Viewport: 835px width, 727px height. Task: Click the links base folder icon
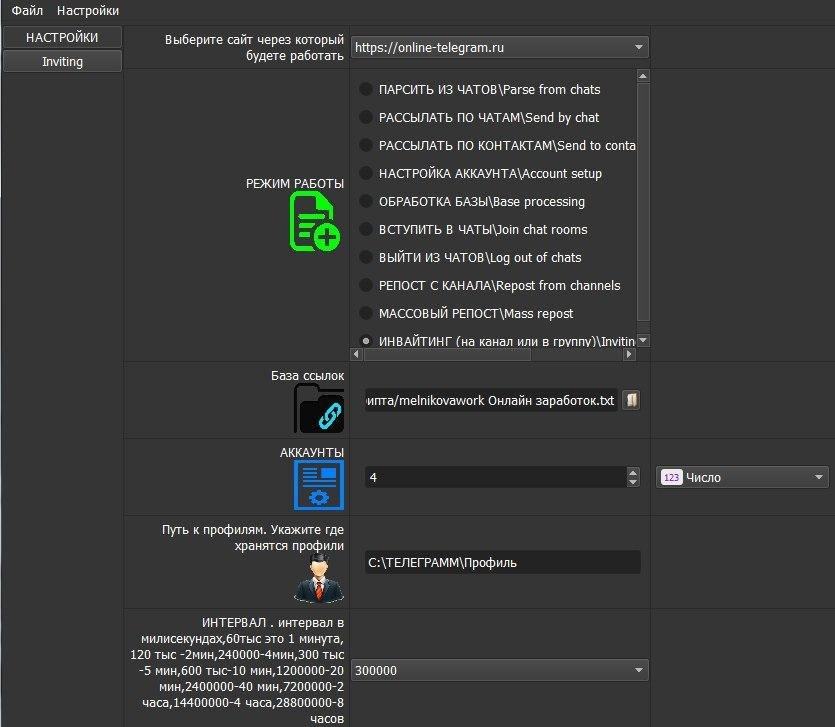pos(319,409)
